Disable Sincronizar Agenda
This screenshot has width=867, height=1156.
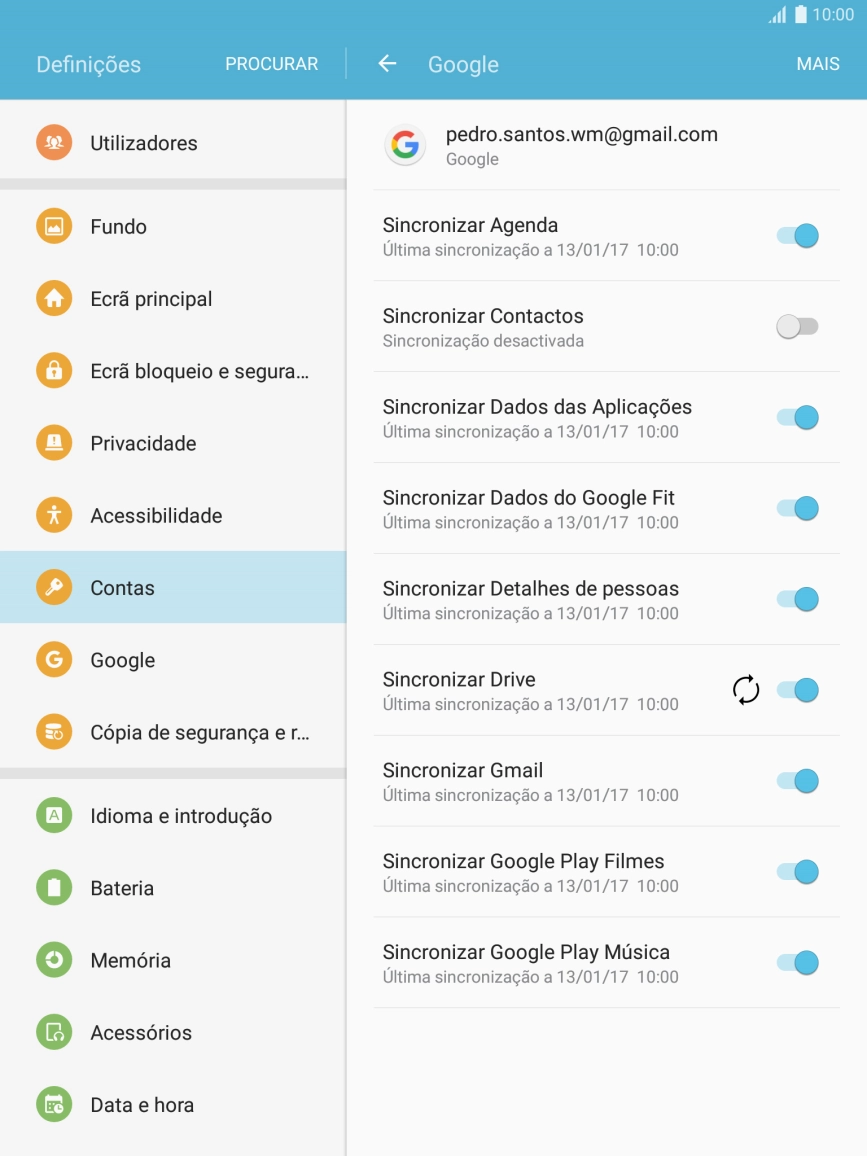tap(797, 235)
